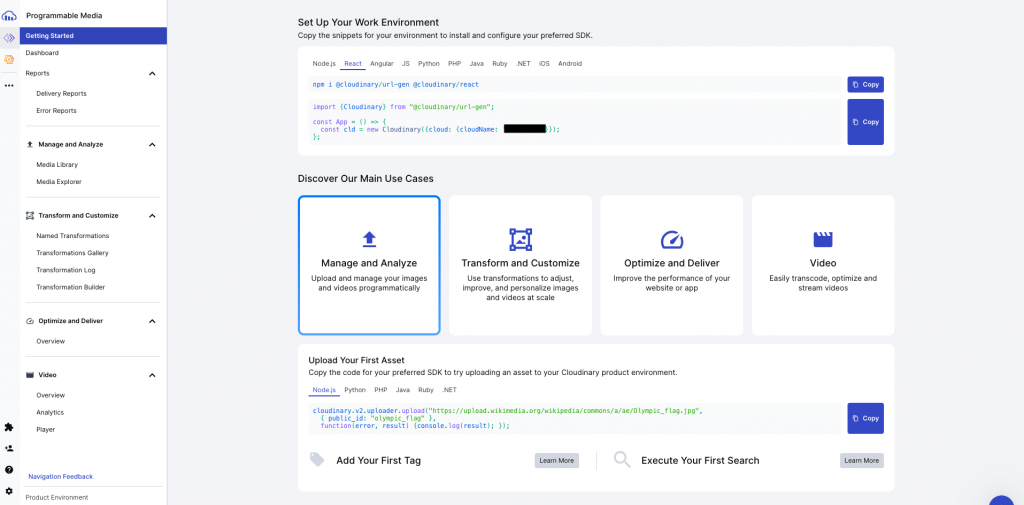Click Learn More for Execute Your First Search

click(x=861, y=461)
